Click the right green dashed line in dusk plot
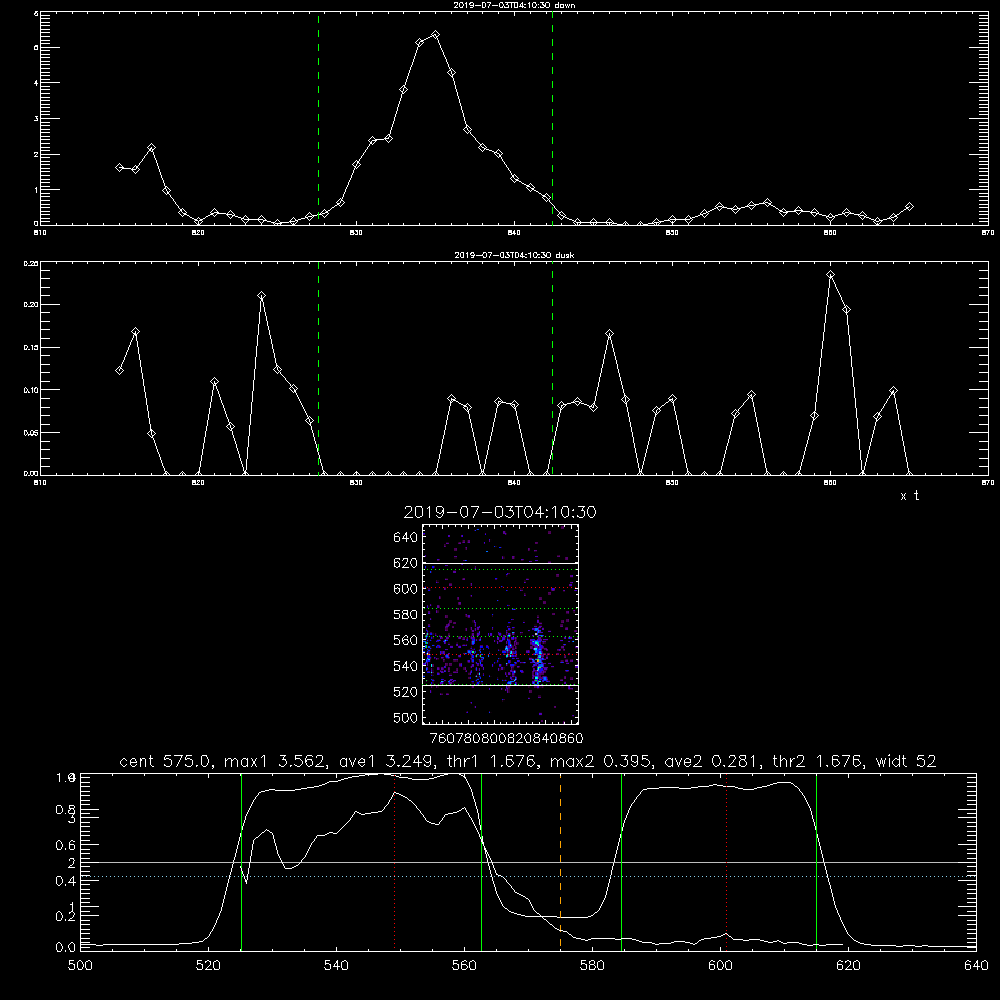This screenshot has width=1000, height=1000. point(552,368)
